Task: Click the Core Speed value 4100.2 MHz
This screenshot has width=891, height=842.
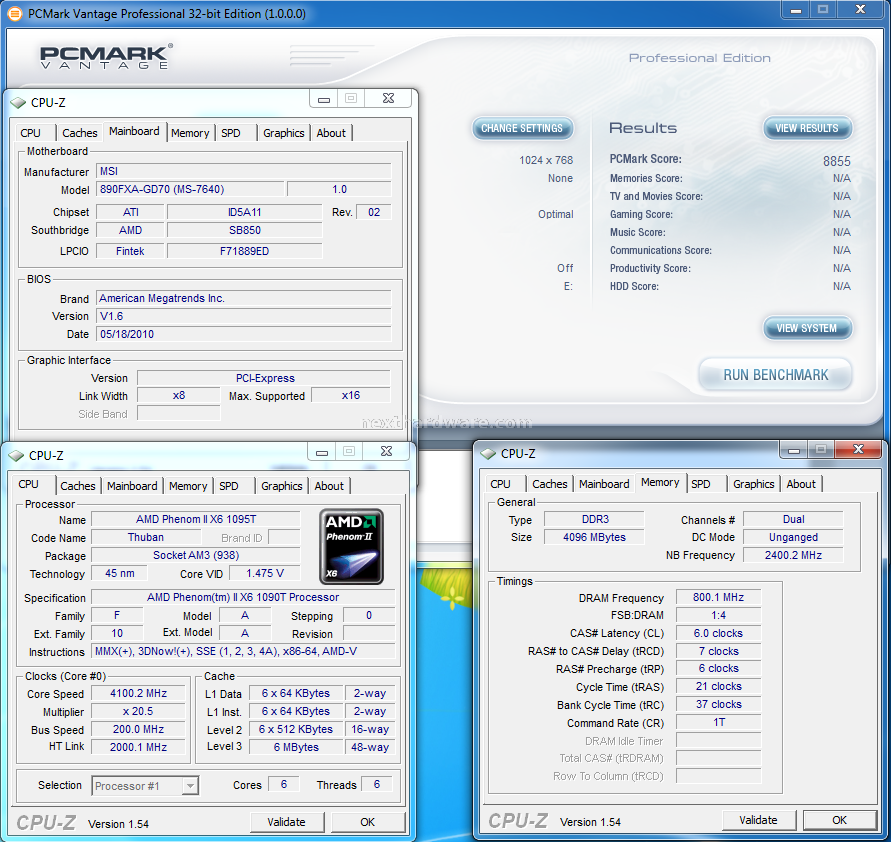Action: coord(138,693)
